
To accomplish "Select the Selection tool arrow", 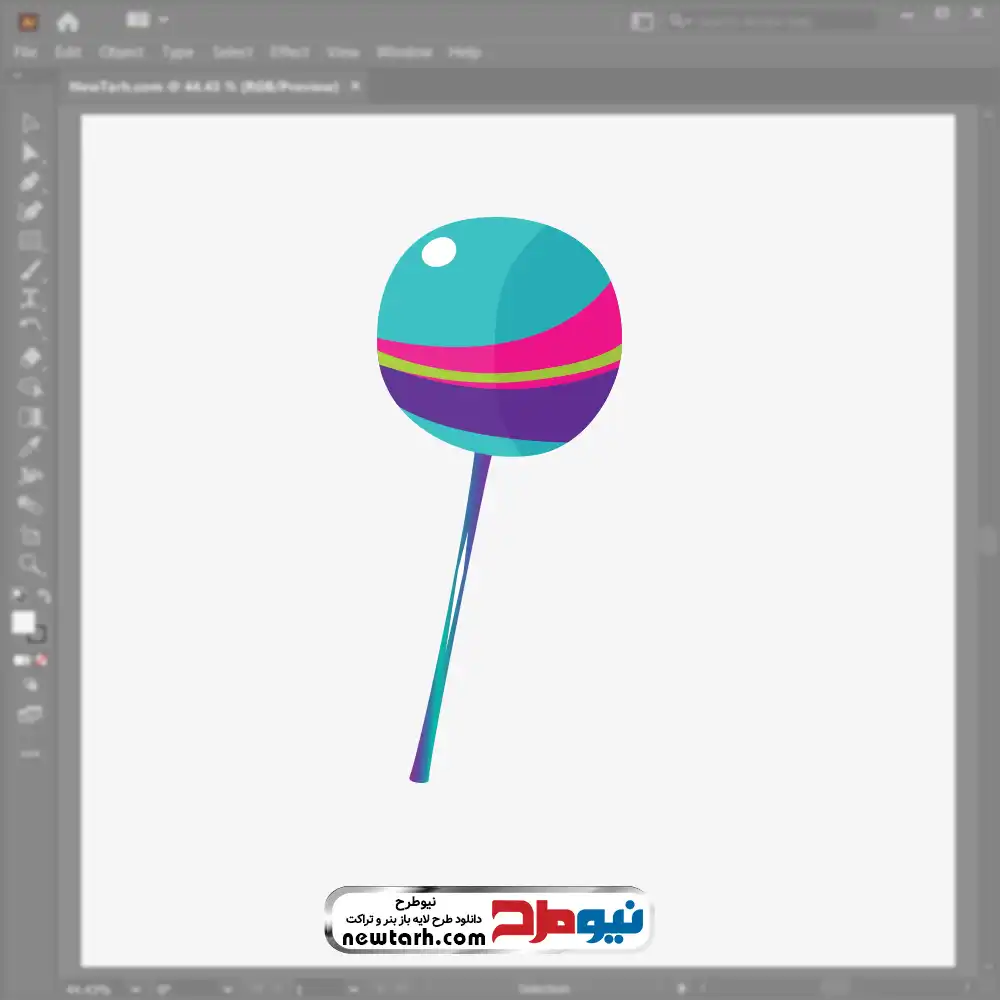I will (x=30, y=123).
